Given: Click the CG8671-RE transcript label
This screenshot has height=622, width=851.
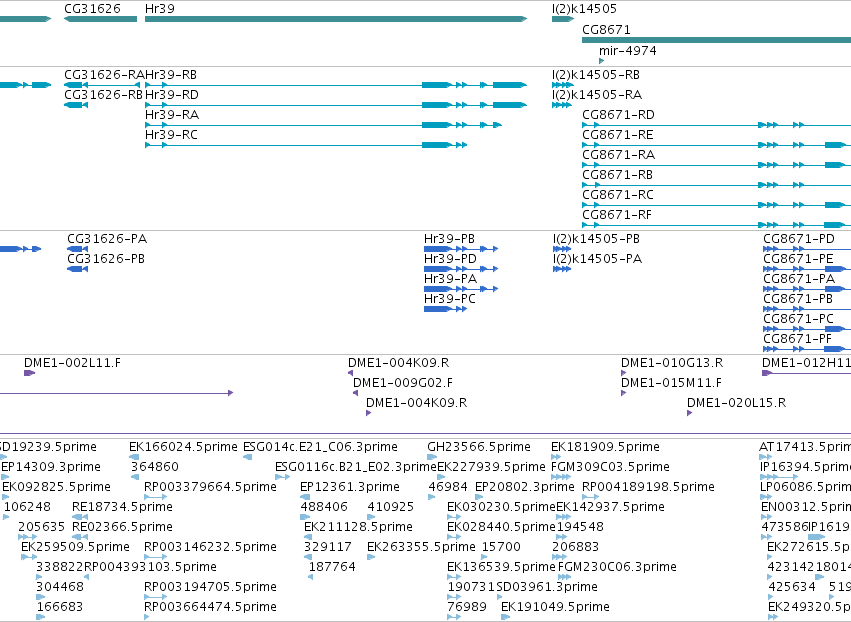Looking at the screenshot, I should click(618, 135).
